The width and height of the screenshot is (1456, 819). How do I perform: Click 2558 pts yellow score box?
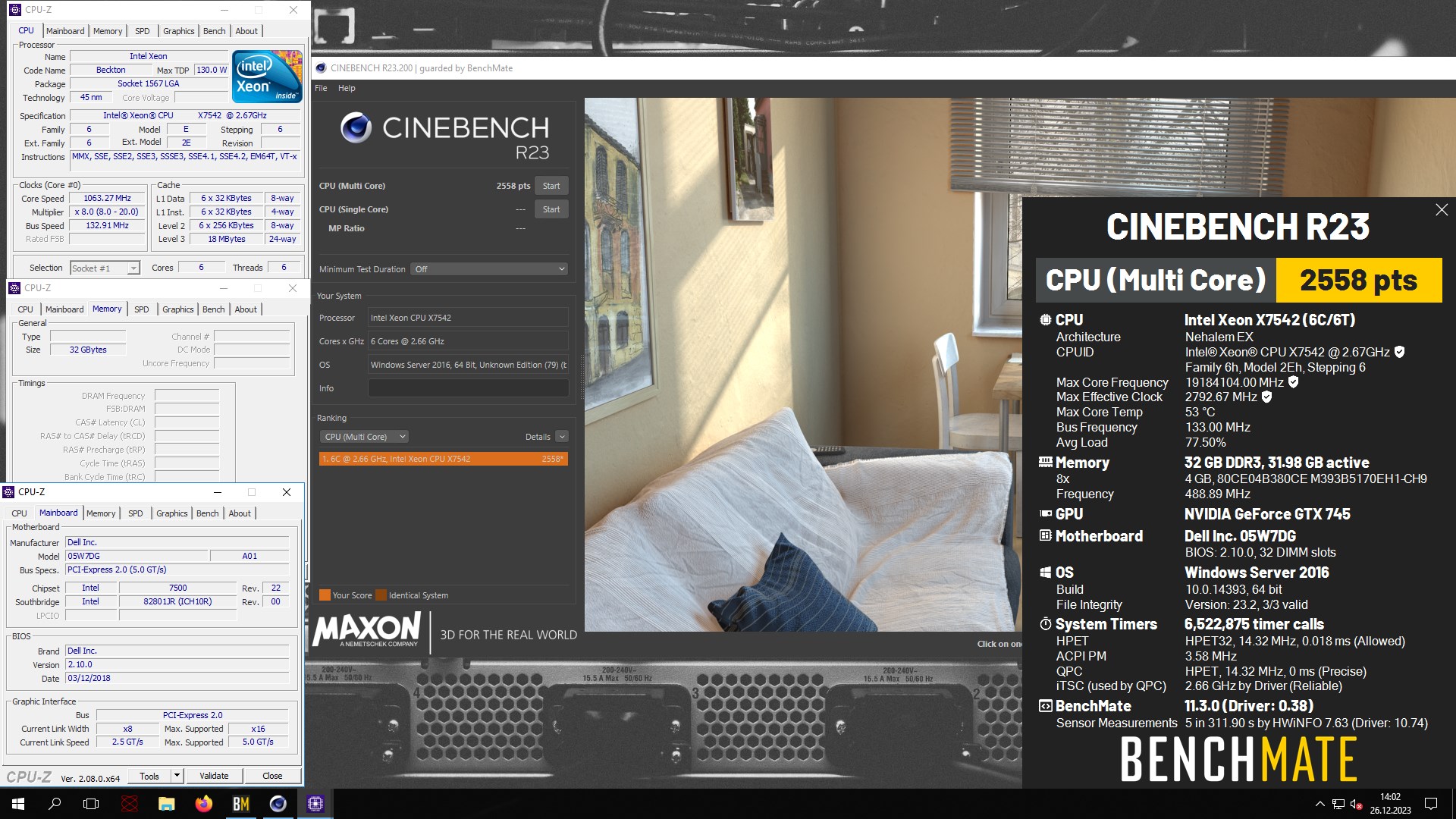tap(1359, 280)
